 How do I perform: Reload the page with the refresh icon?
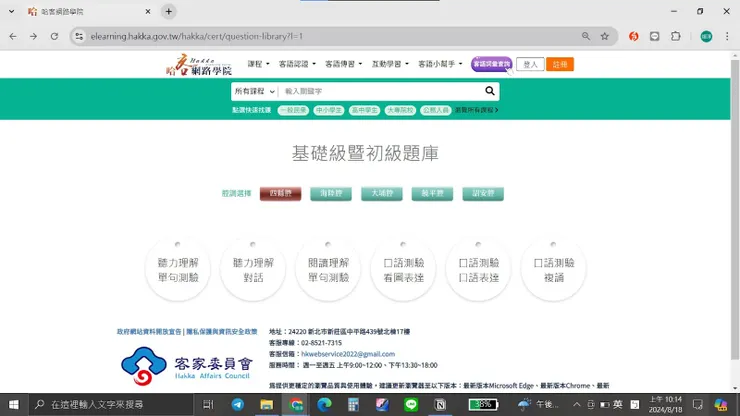(54, 36)
